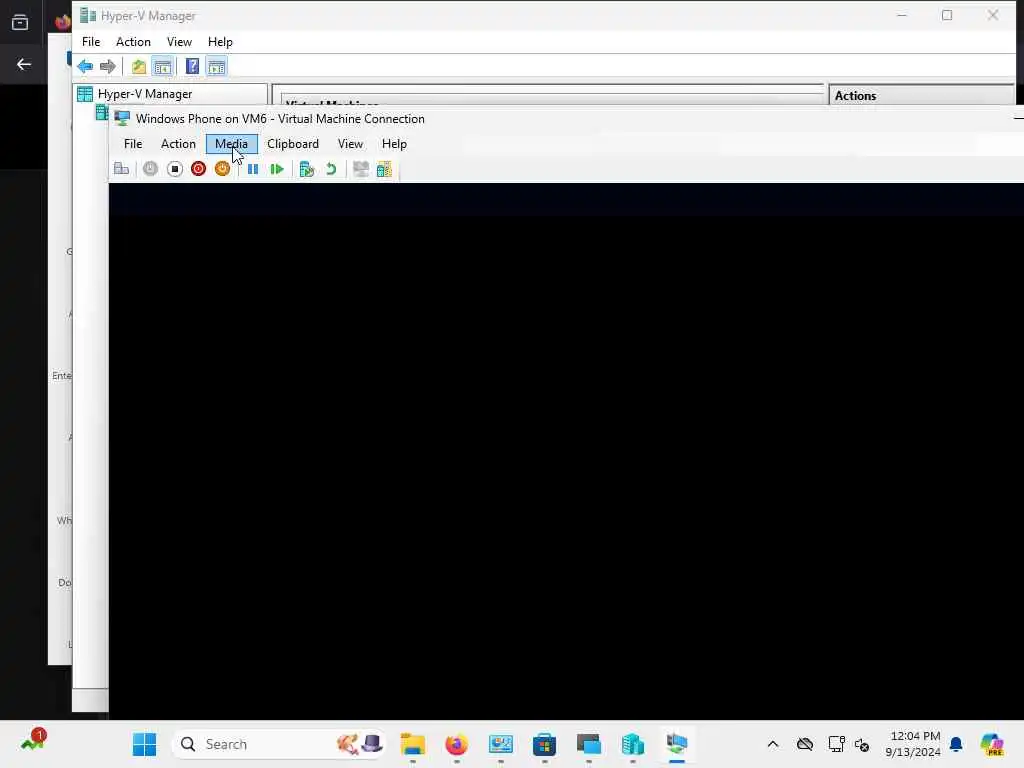
Task: Click the cloud sync tray icon
Action: pos(805,744)
